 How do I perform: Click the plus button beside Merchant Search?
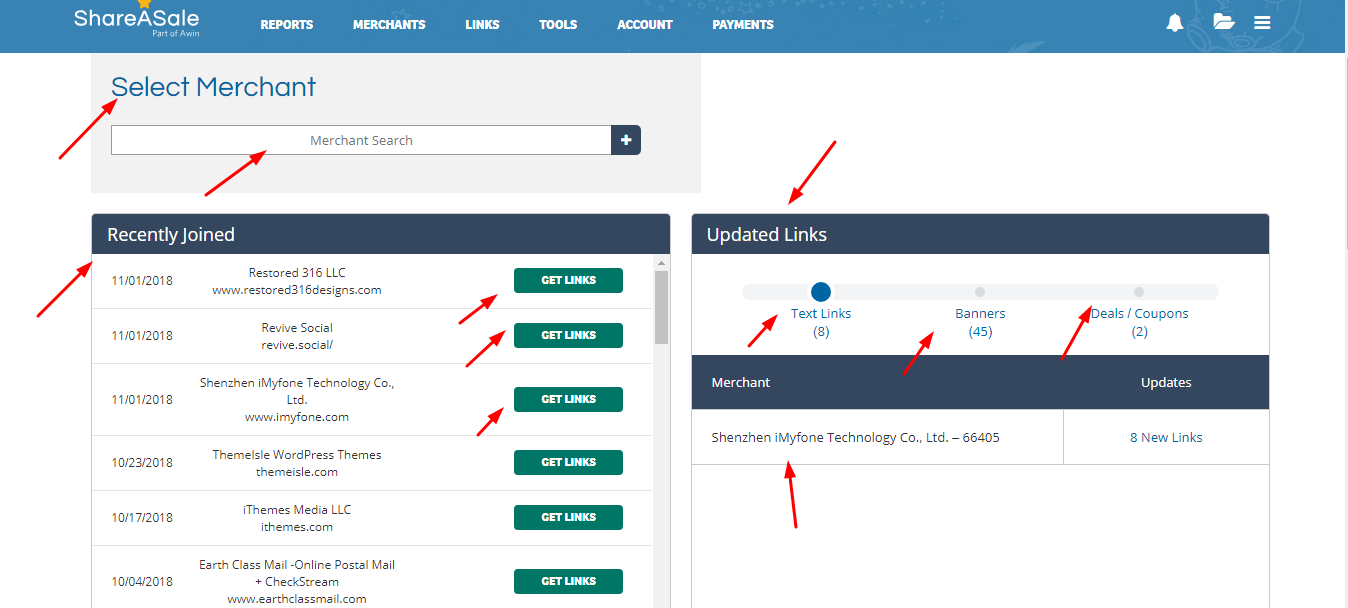626,140
